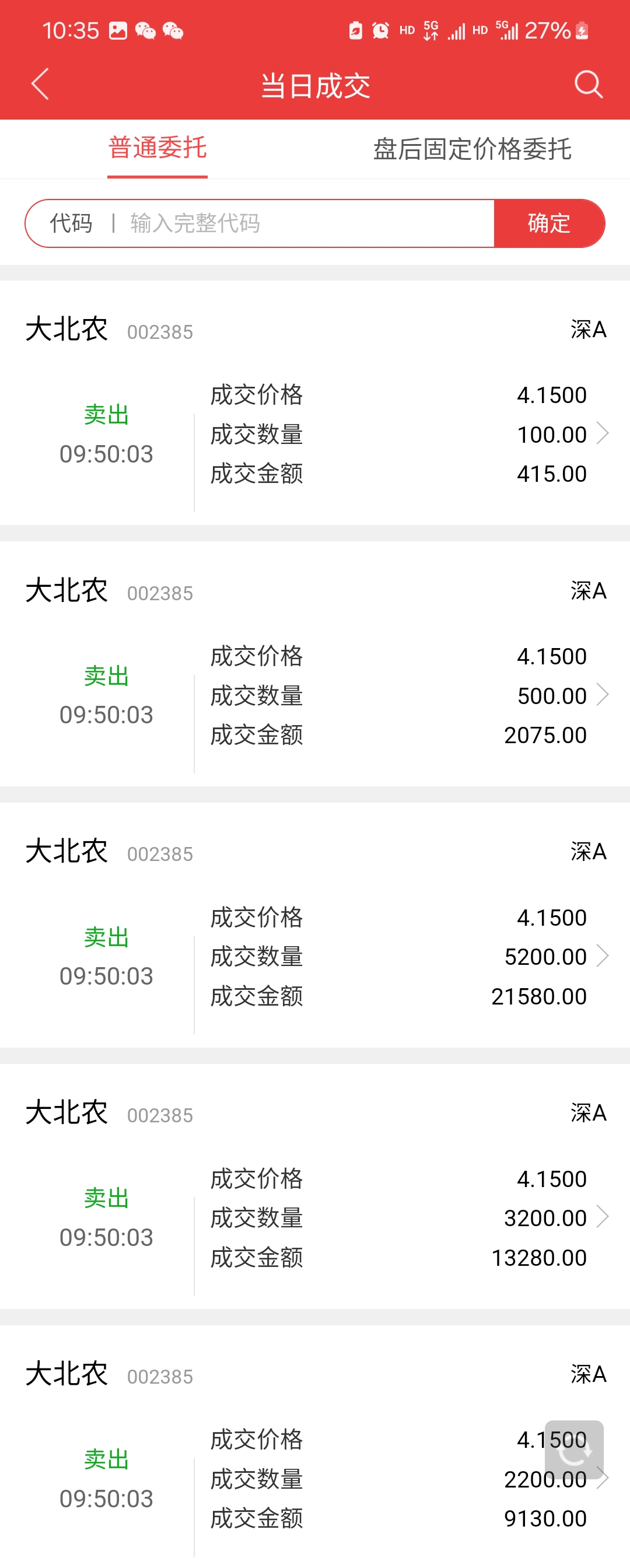The width and height of the screenshot is (630, 1568).
Task: Expand details chevron for 3200.00 trade
Action: point(602,1217)
